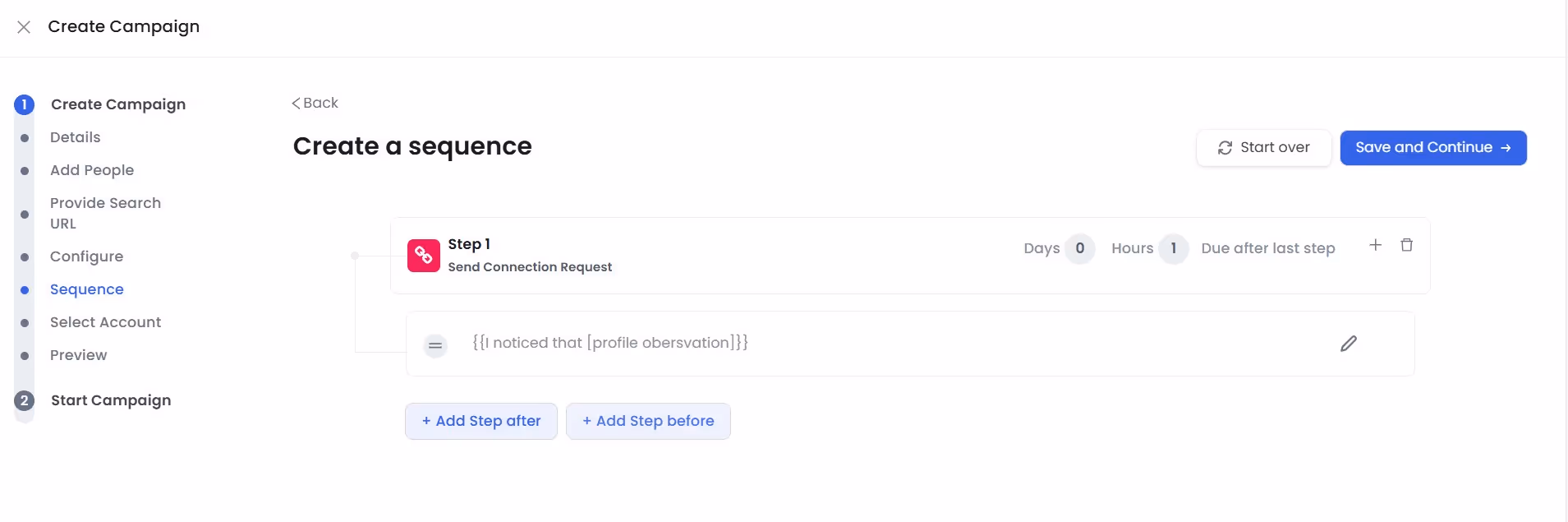Click the Days value badge showing 0
Viewport: 1568px width, 522px height.
[x=1080, y=248]
